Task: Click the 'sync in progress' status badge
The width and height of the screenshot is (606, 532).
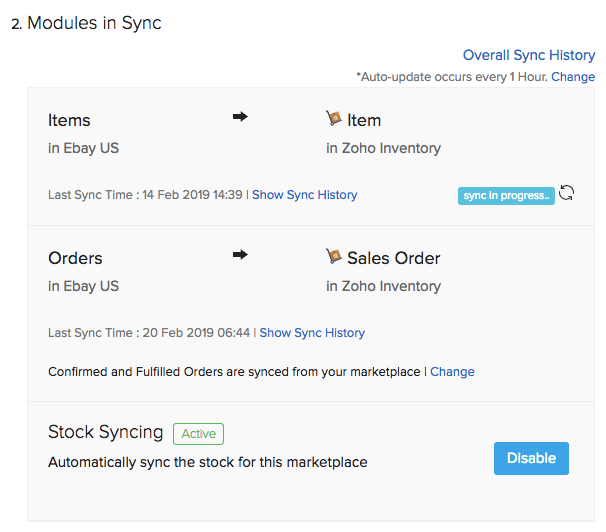Action: click(506, 195)
